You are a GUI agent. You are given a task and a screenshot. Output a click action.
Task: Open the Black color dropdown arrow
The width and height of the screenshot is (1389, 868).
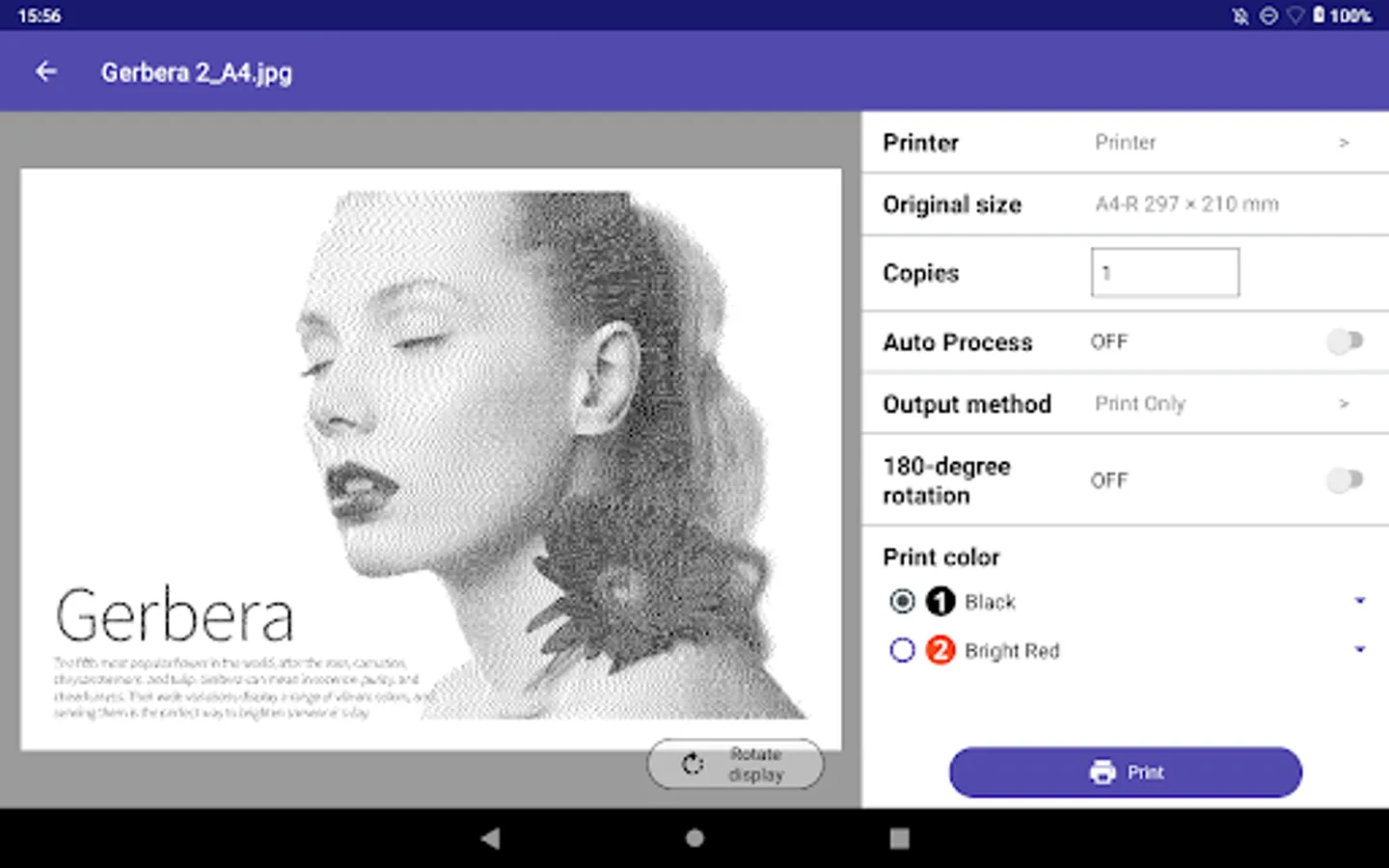coord(1360,601)
